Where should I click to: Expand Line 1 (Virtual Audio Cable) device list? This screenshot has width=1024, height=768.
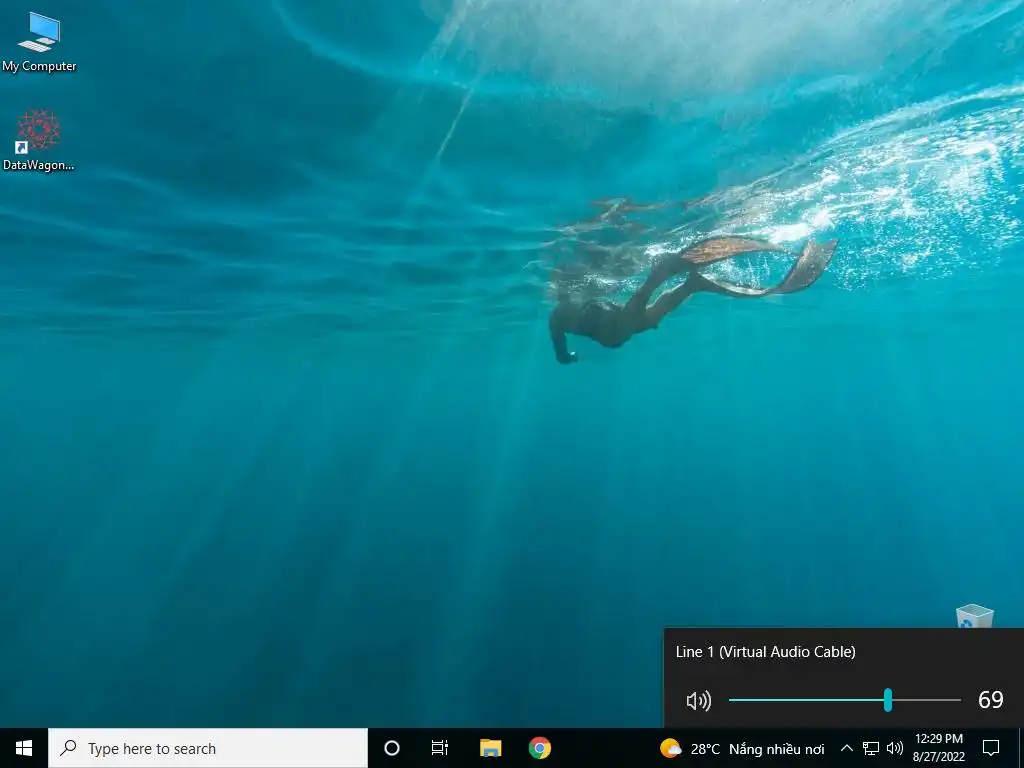click(765, 652)
